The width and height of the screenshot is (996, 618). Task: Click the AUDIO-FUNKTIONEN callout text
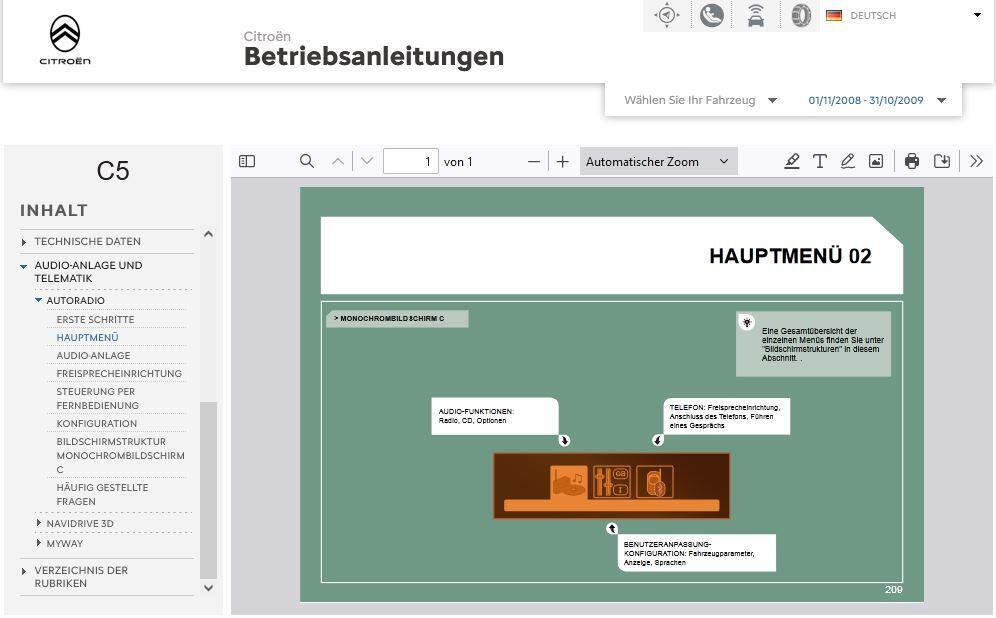[476, 416]
